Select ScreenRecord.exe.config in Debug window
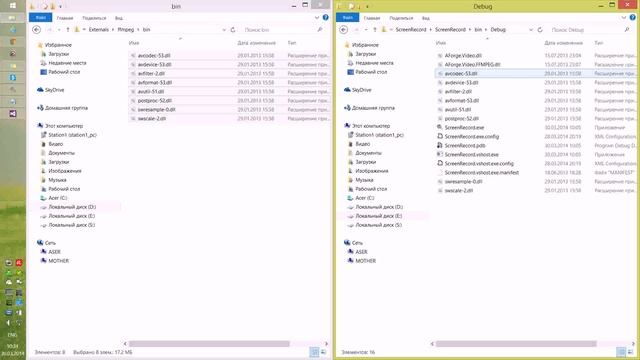640x360 pixels. [472, 137]
